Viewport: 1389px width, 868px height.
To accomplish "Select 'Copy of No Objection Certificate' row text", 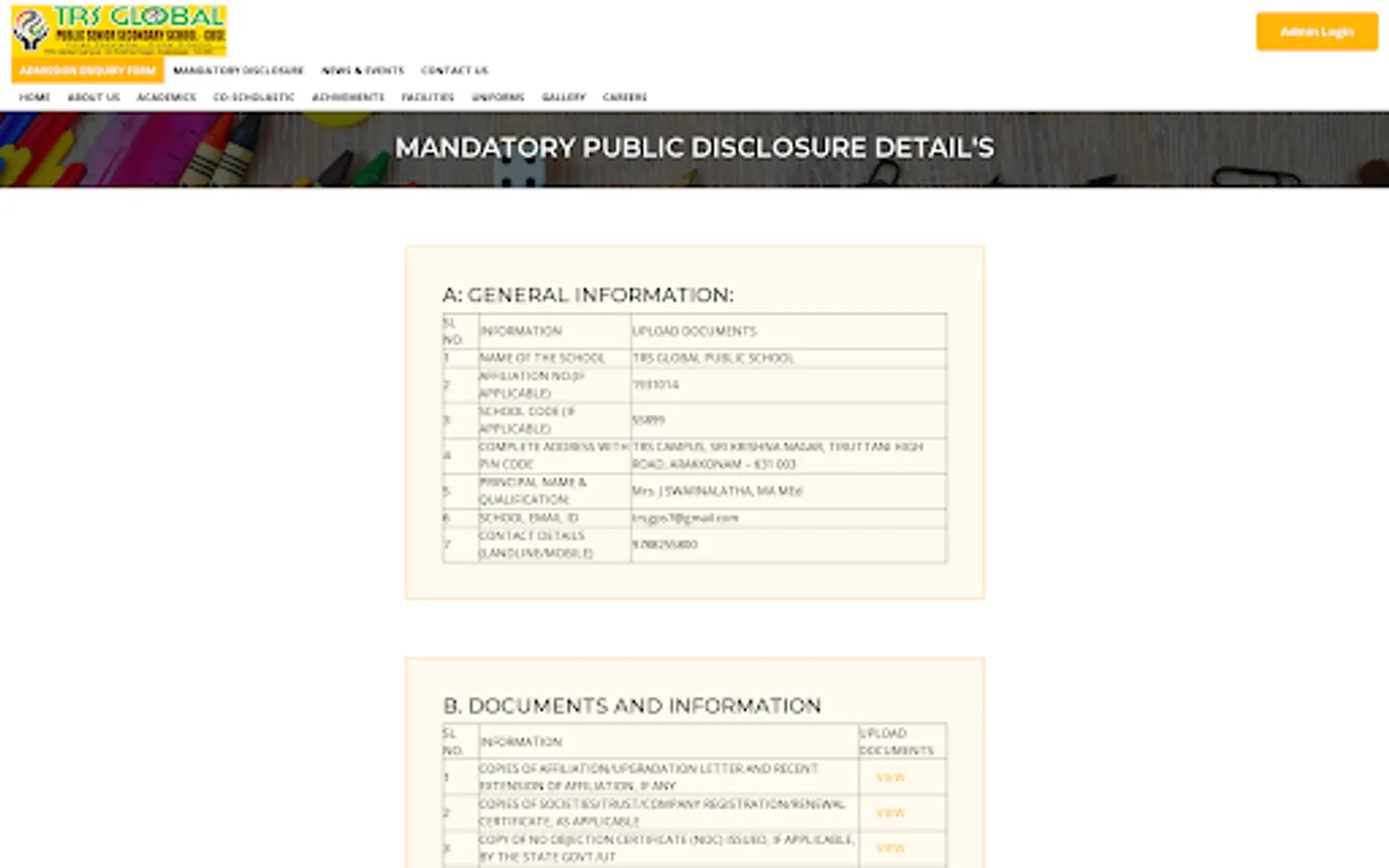I will (667, 849).
